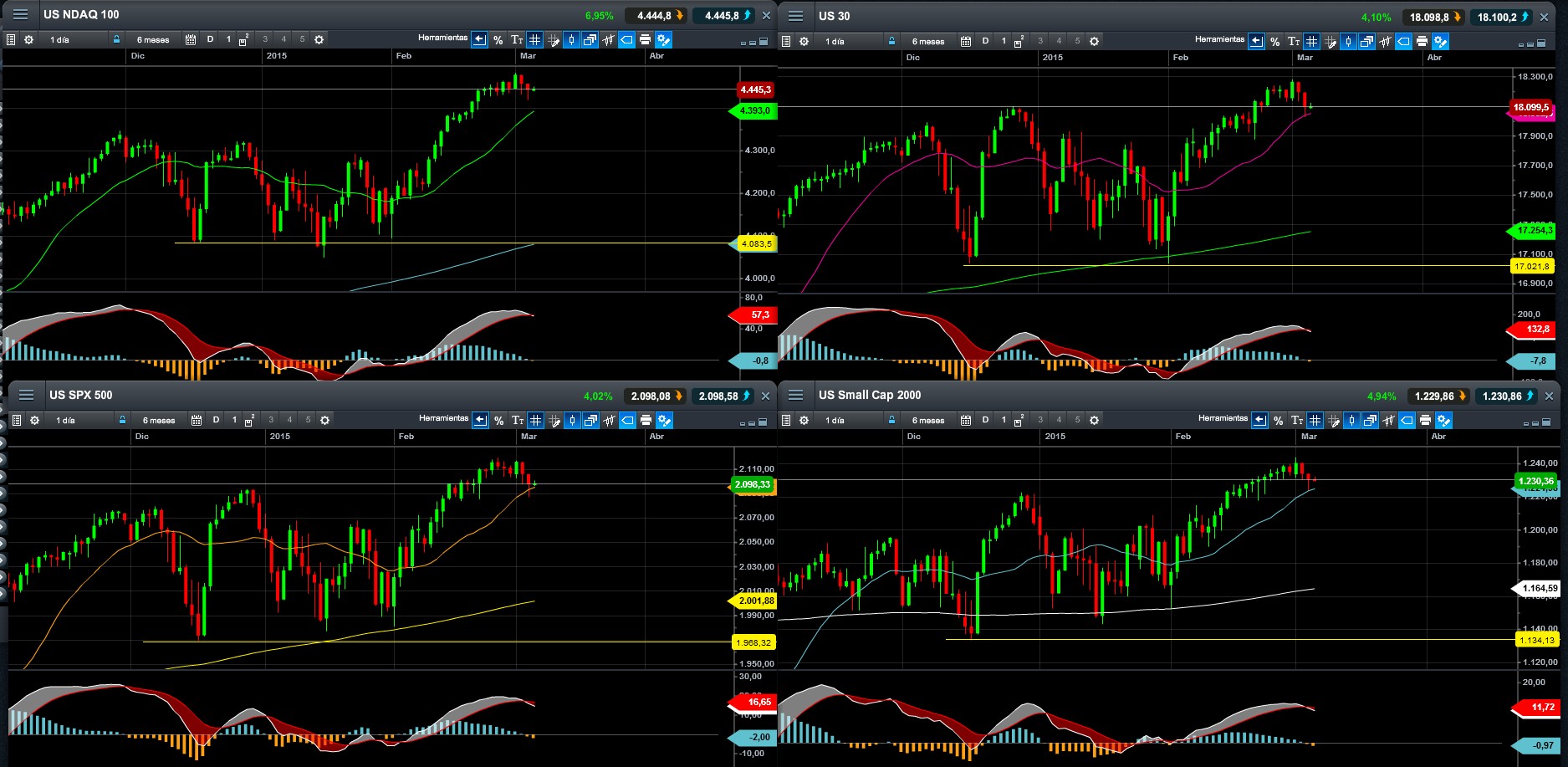Open the '6 meses' range dropdown in Small Cap 2000
Viewport: 1568px width, 767px height.
pos(928,420)
